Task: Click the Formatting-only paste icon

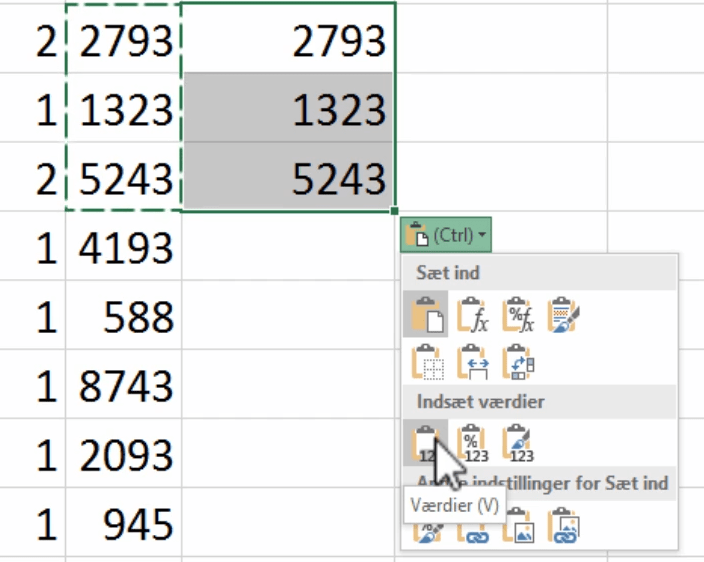Action: [426, 527]
